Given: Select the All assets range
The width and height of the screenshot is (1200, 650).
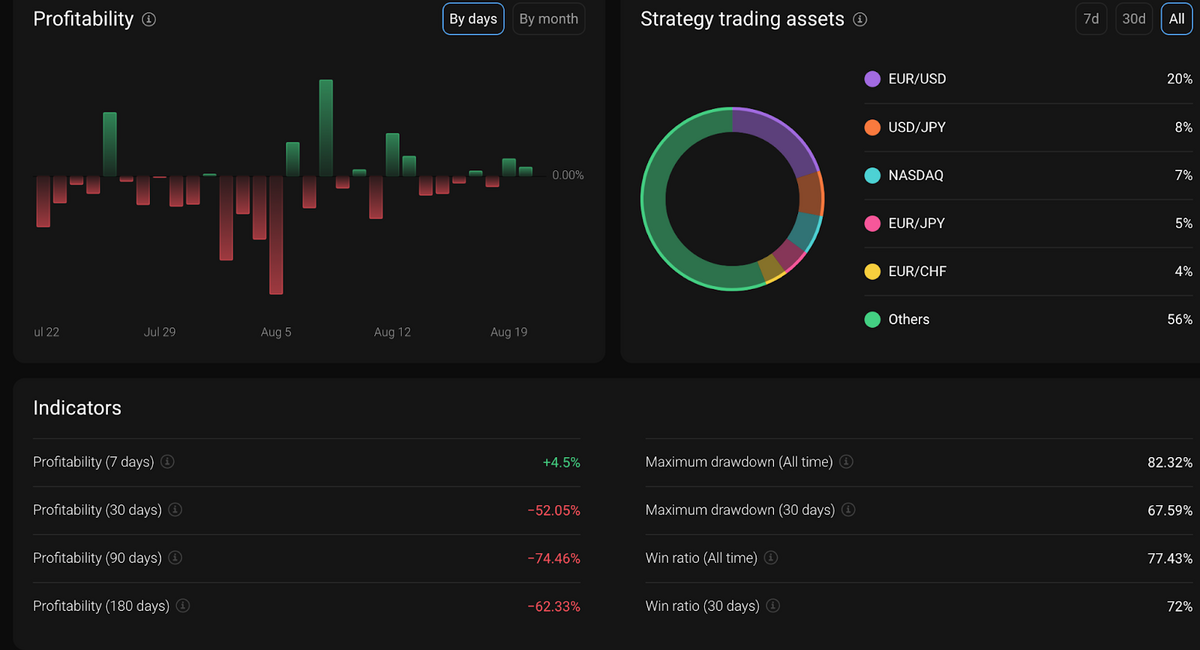Looking at the screenshot, I should click(1176, 19).
